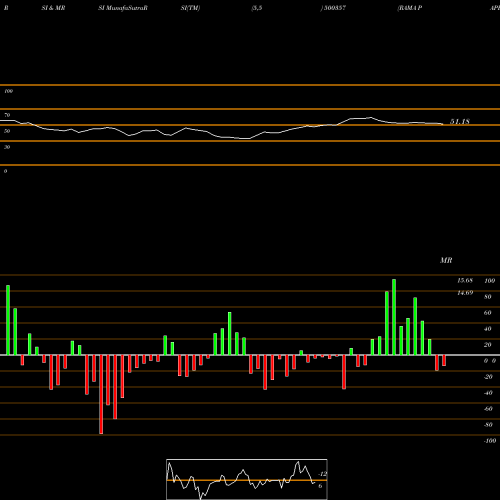Click the 70 level label on RSI axis
Viewport: 500px width, 500px height.
[7, 115]
